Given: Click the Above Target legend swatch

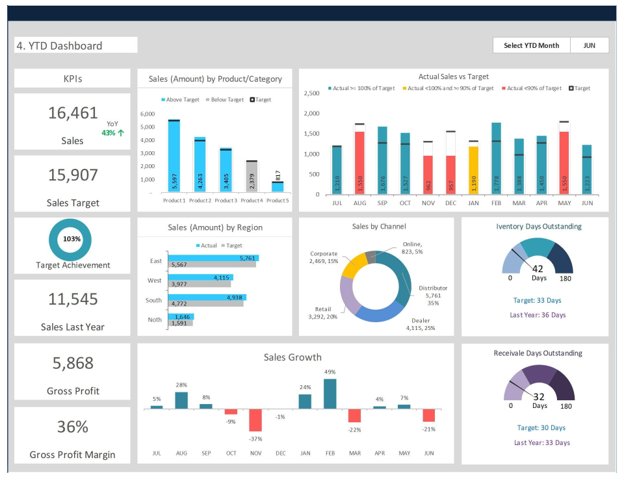Looking at the screenshot, I should 163,99.
